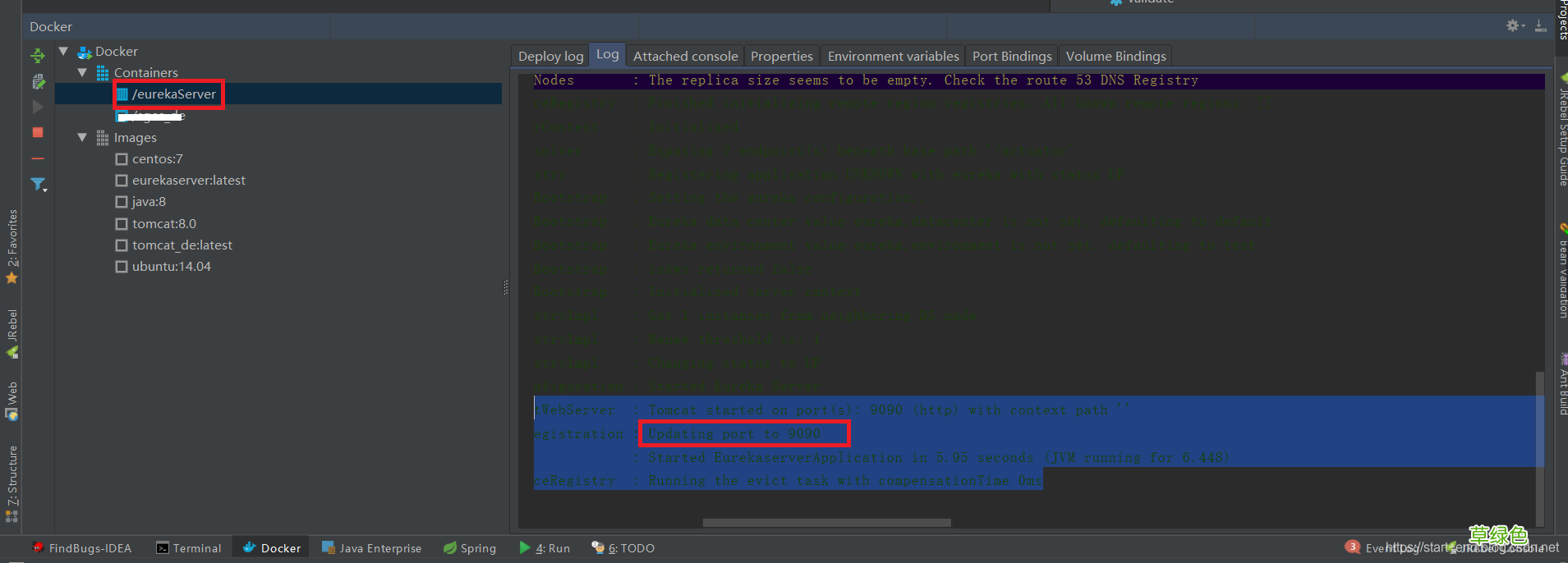Click the Structure tool window icon

(11, 516)
